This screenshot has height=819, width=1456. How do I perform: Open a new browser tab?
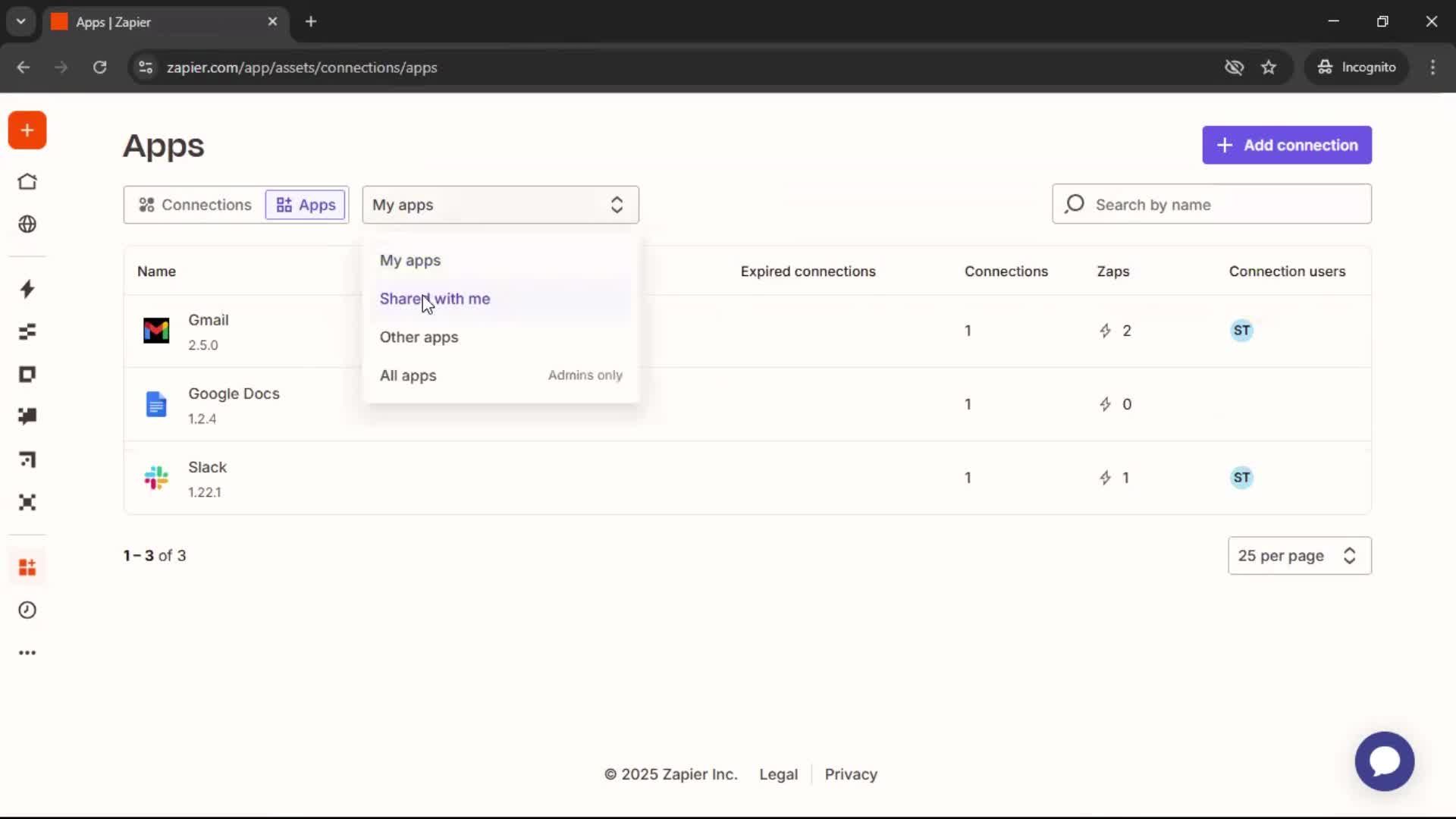311,22
